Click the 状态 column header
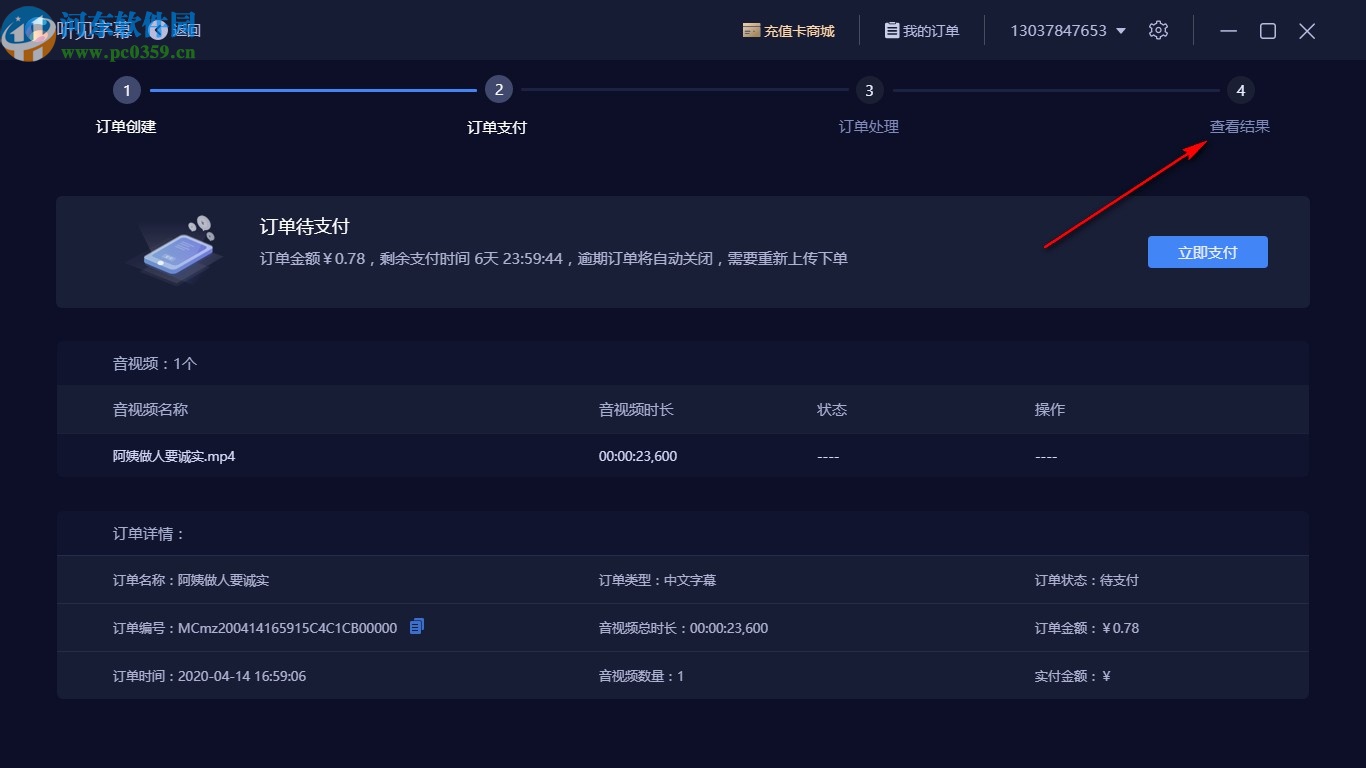Image resolution: width=1366 pixels, height=768 pixels. click(x=832, y=409)
